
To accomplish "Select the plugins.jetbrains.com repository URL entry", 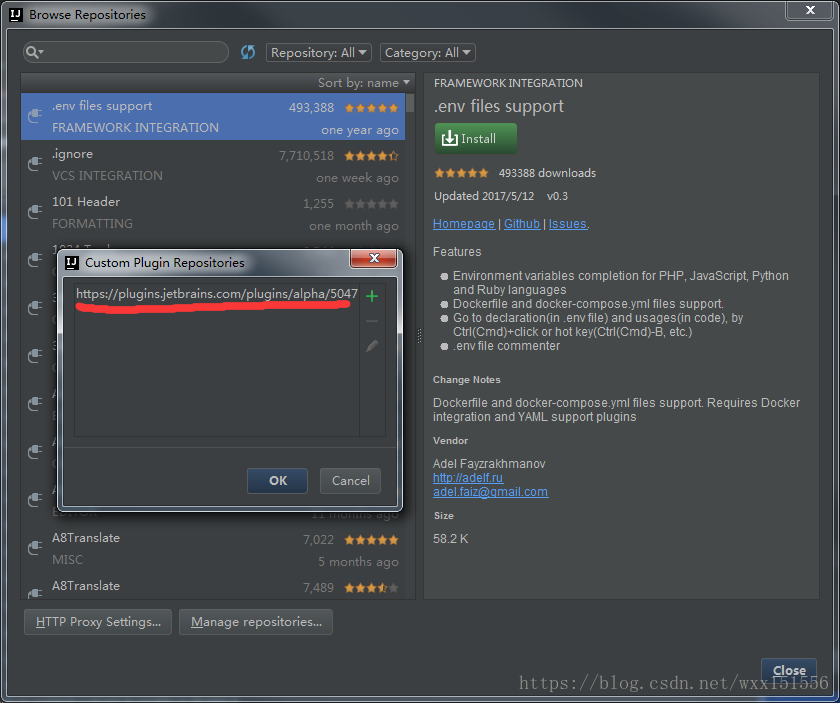I will tap(217, 294).
